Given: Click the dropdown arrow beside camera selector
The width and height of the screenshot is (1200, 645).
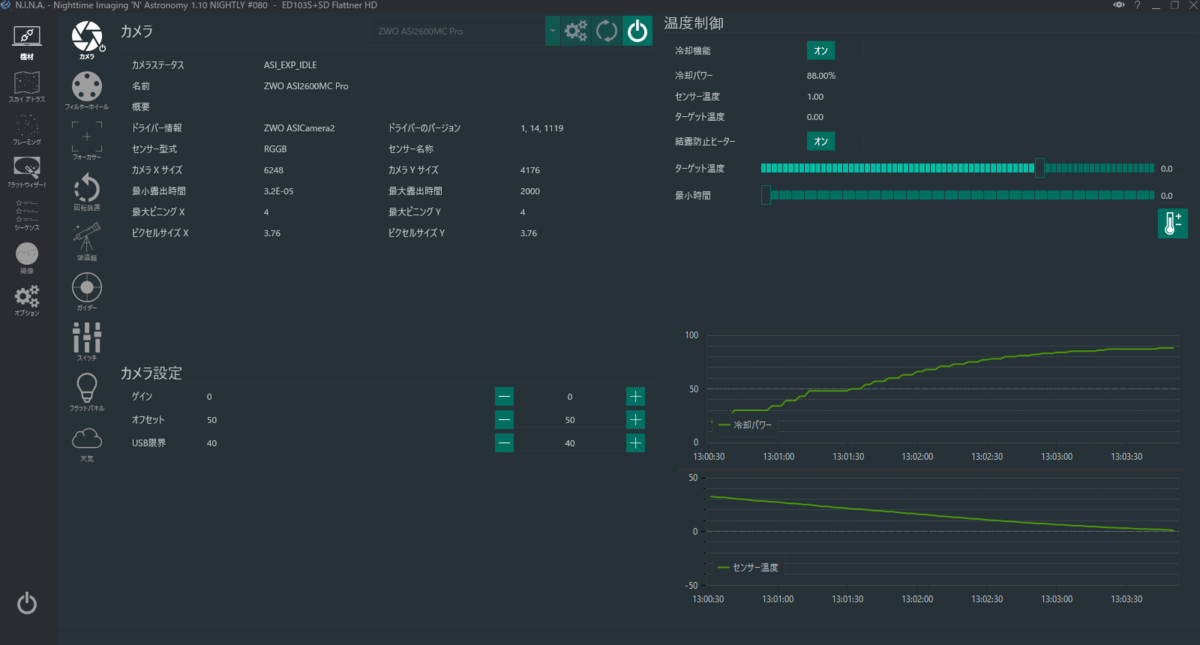Looking at the screenshot, I should pyautogui.click(x=552, y=31).
